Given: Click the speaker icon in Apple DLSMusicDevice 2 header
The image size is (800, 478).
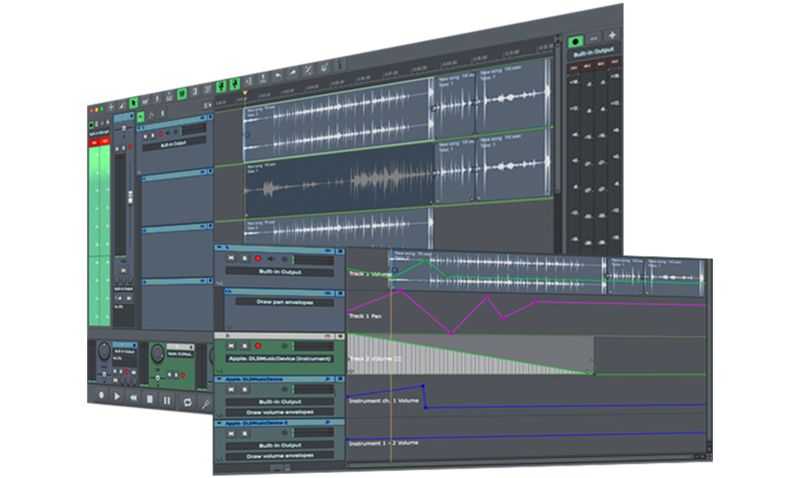Looking at the screenshot, I should (x=327, y=422).
